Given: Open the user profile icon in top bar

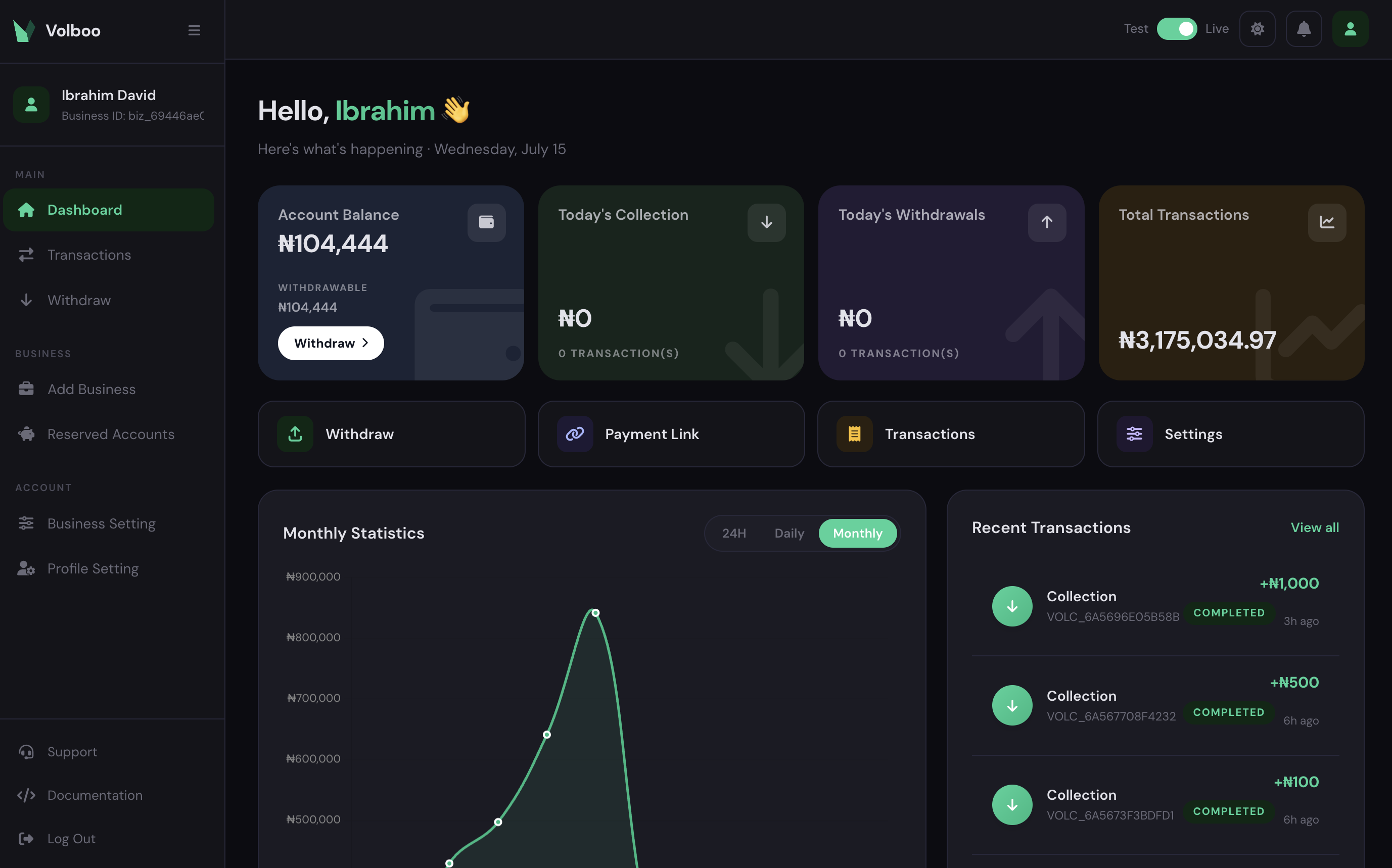Looking at the screenshot, I should click(1350, 29).
